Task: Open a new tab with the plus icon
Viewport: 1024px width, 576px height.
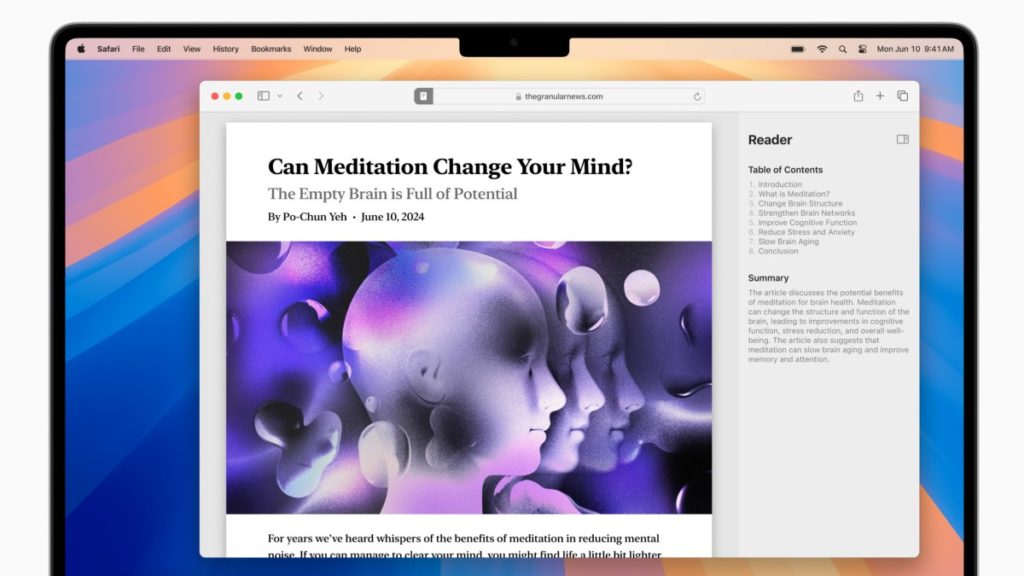Action: coord(880,96)
